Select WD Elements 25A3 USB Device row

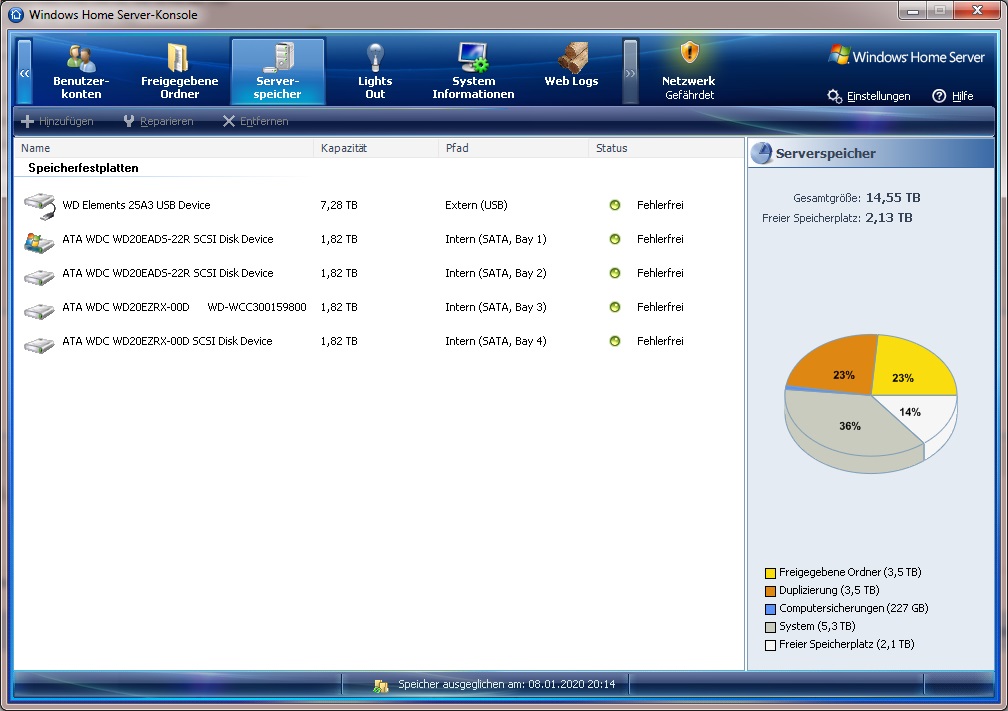[379, 205]
